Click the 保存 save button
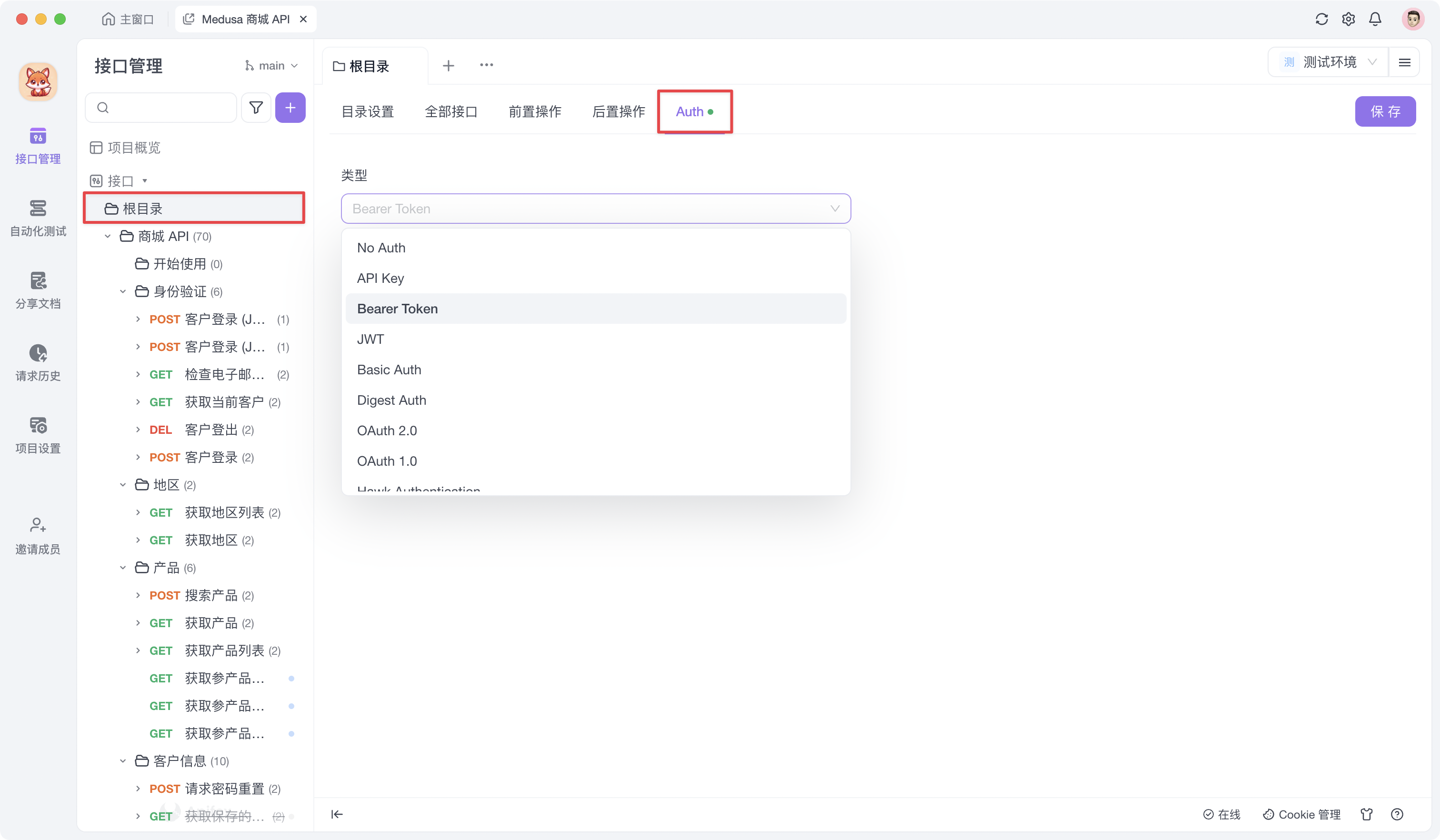 1385,111
